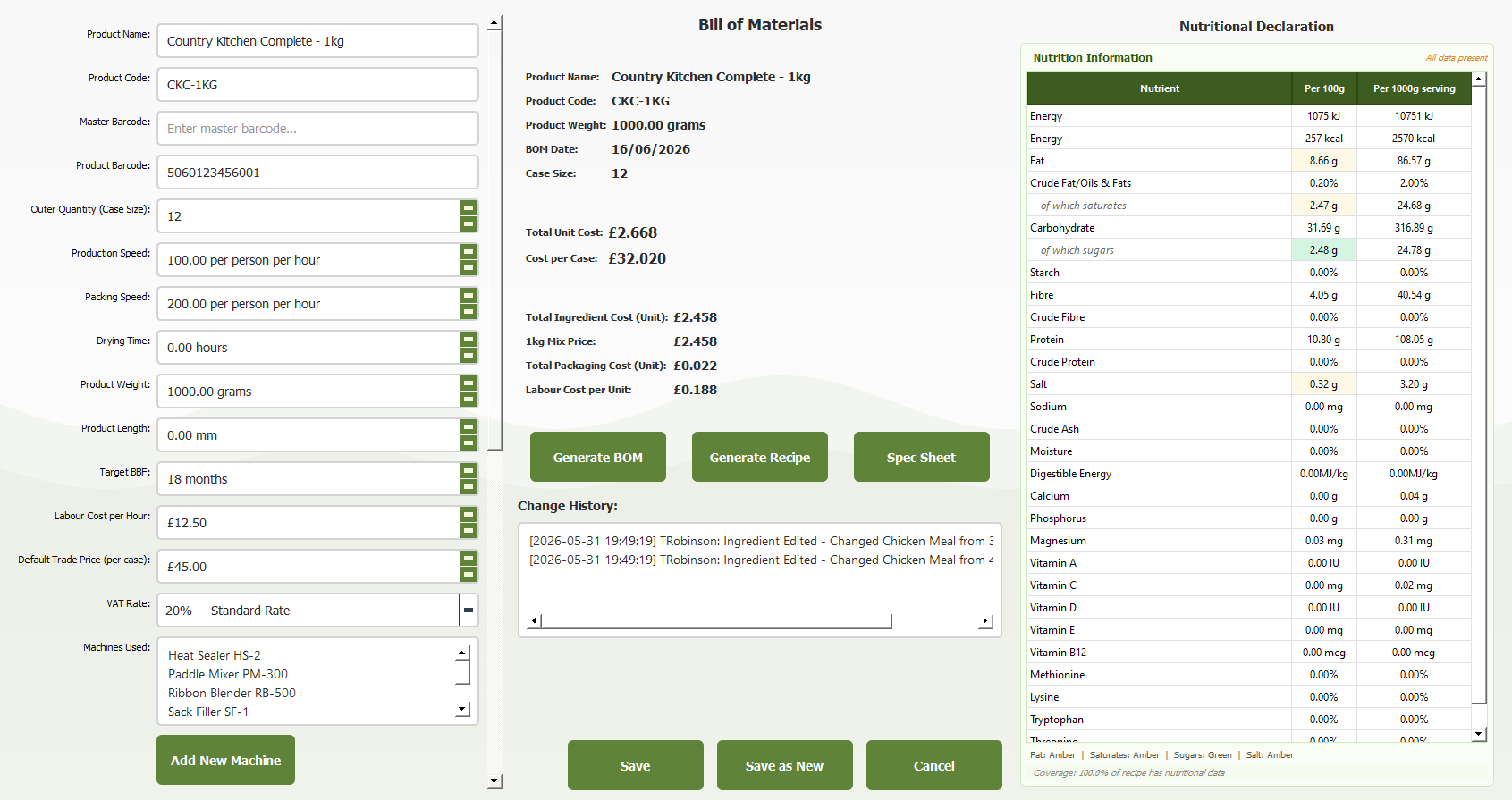Click the sugars per 100g cell 2.48 g

tap(1324, 250)
